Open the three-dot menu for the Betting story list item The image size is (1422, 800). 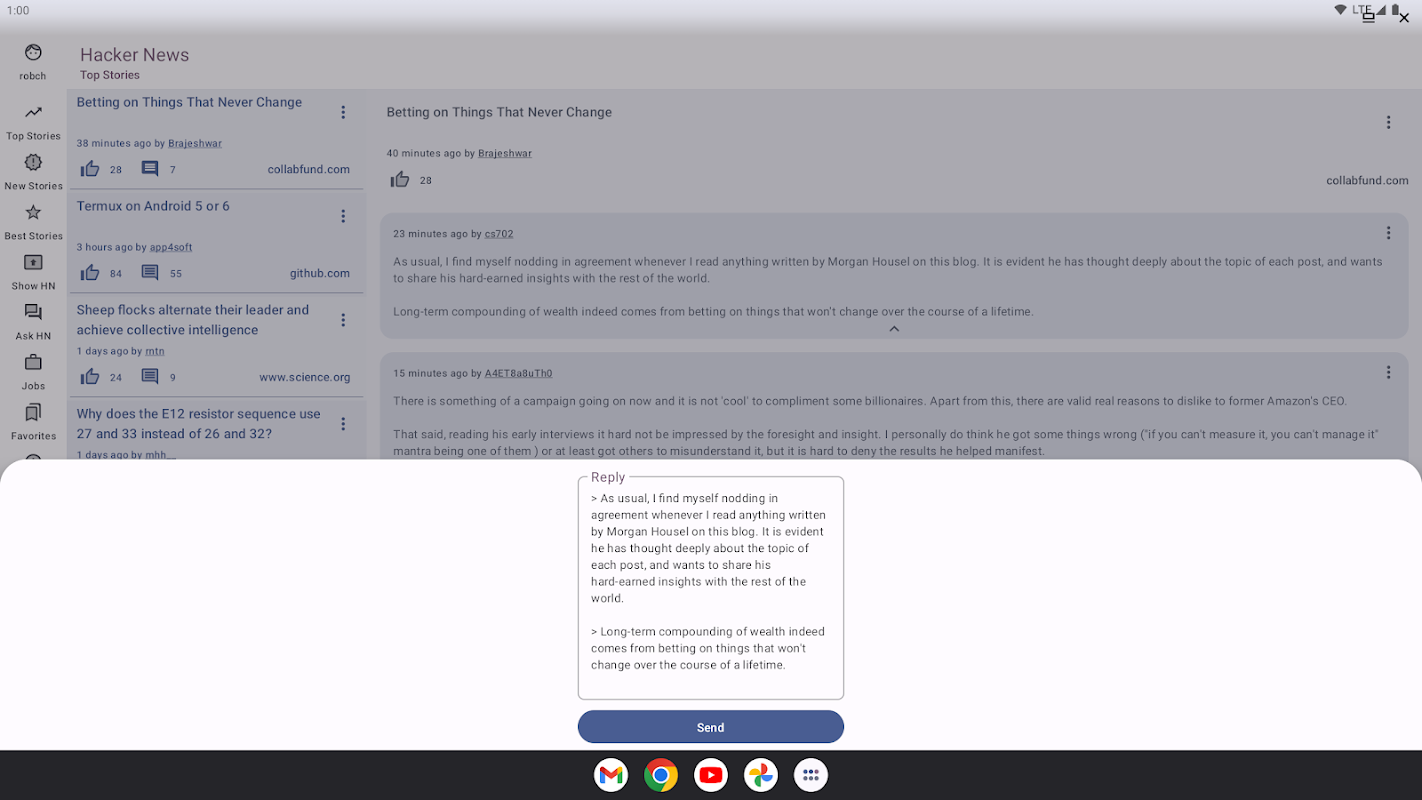[x=343, y=112]
